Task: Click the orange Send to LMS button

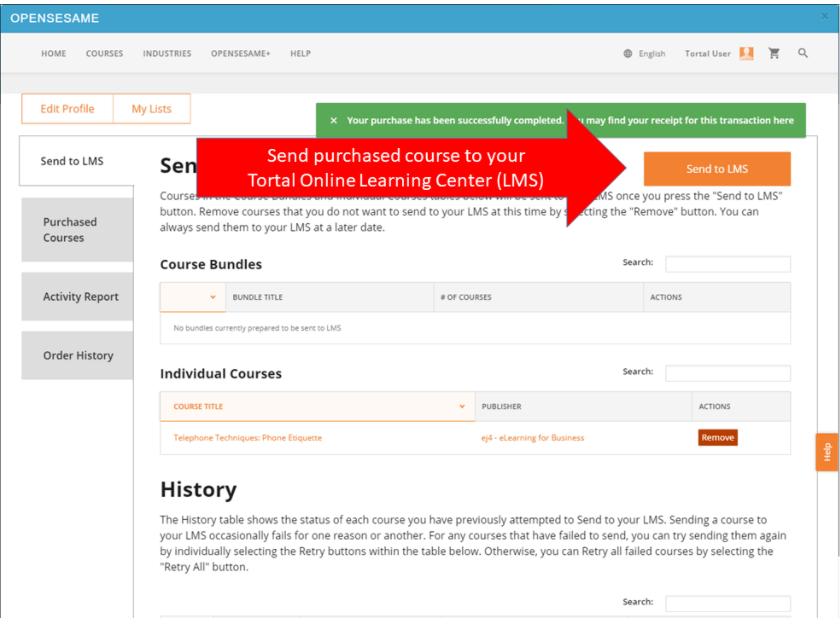Action: pos(717,169)
